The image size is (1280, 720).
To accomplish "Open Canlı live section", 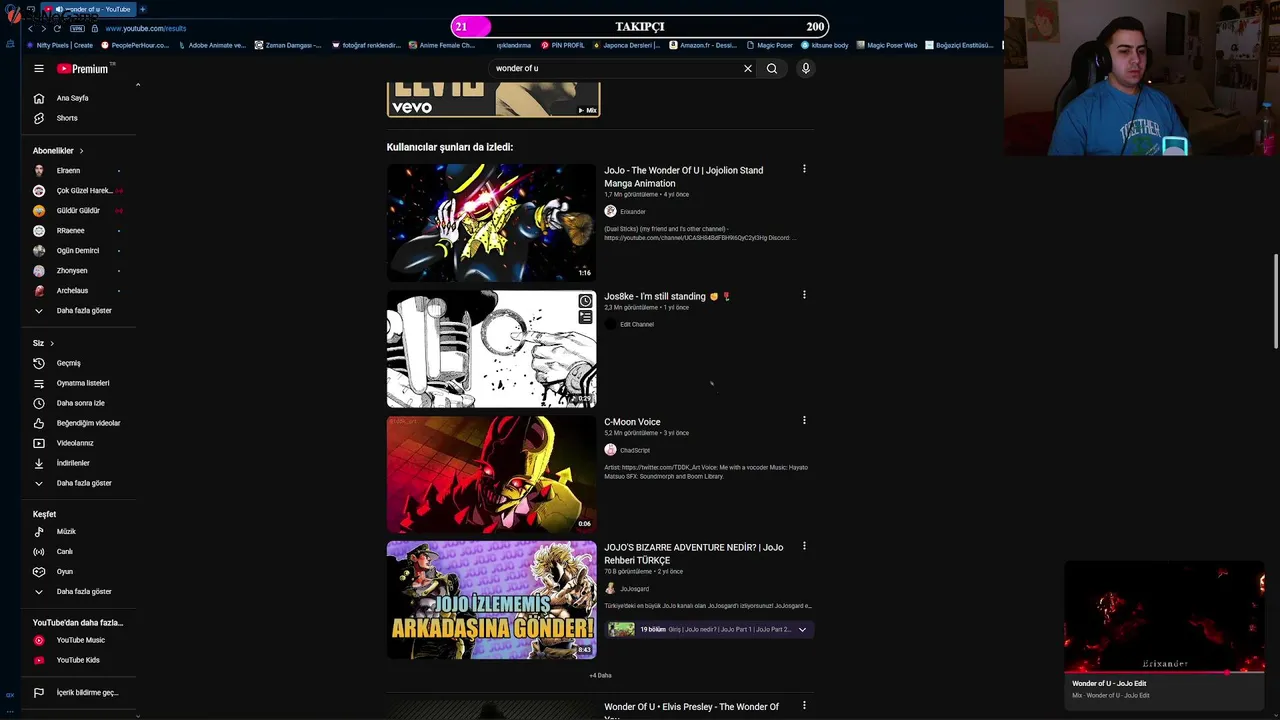I will tap(78, 552).
